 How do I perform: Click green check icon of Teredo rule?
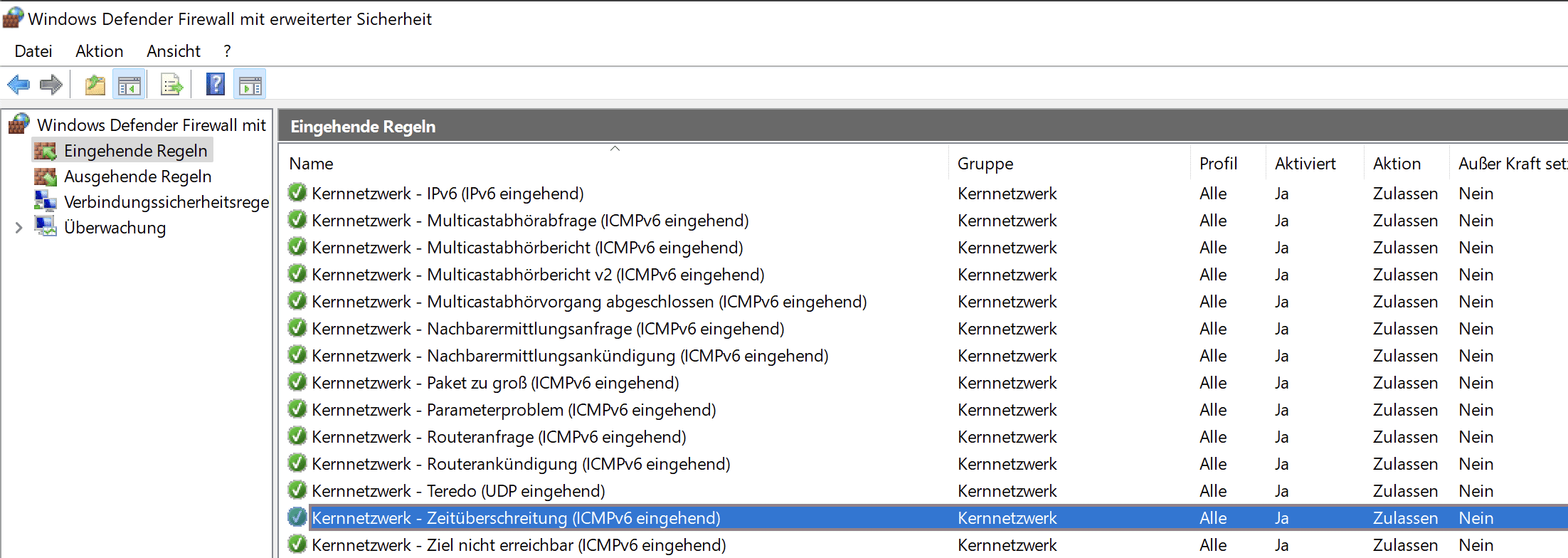click(x=297, y=490)
